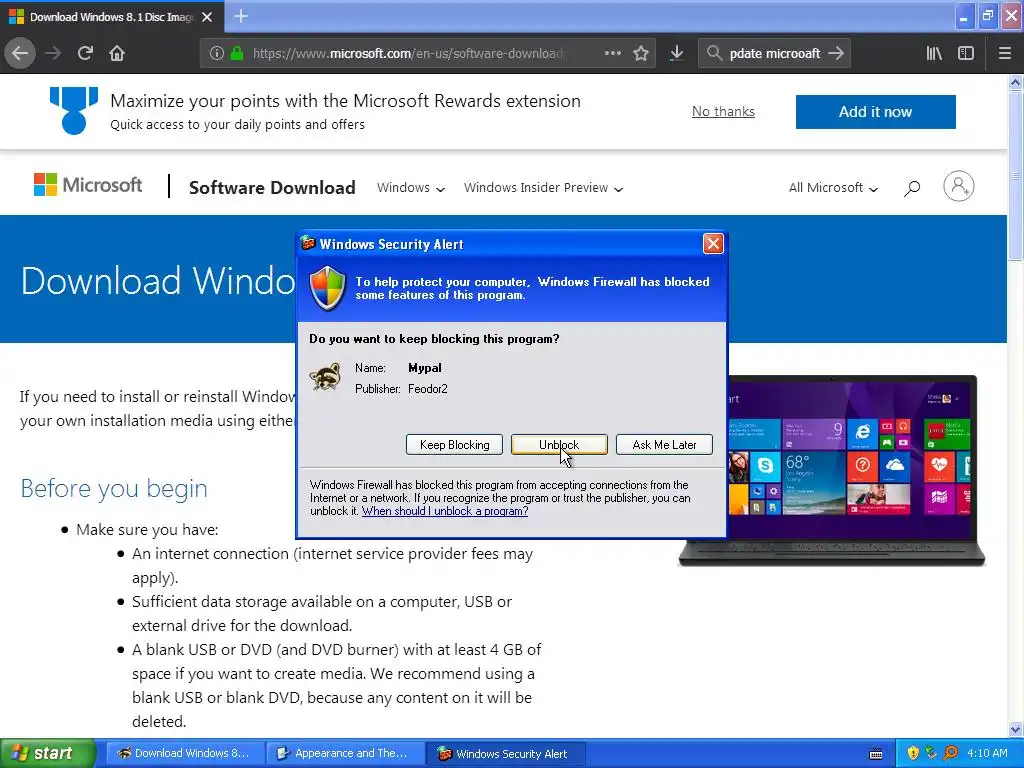The height and width of the screenshot is (768, 1024).
Task: Click the browser forward arrow
Action: click(x=53, y=53)
